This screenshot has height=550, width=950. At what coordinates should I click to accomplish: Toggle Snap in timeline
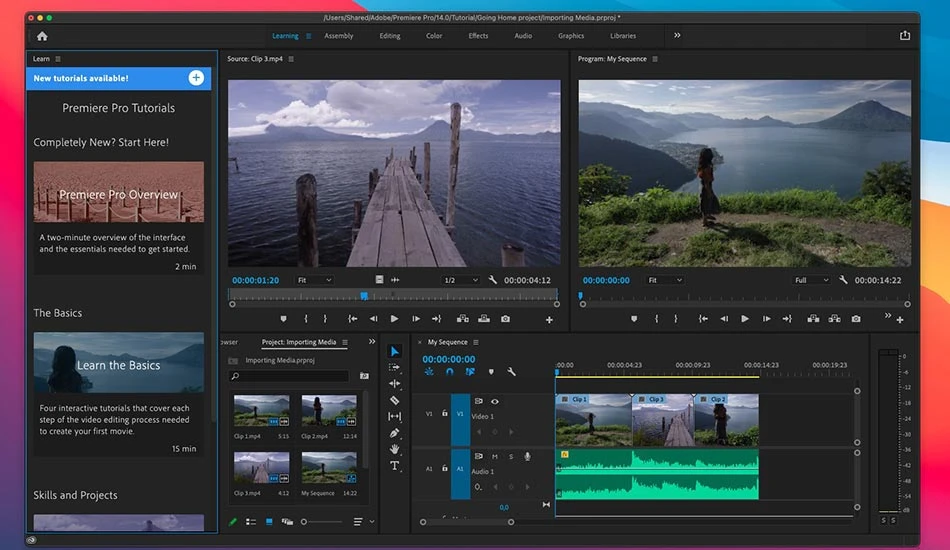point(450,372)
